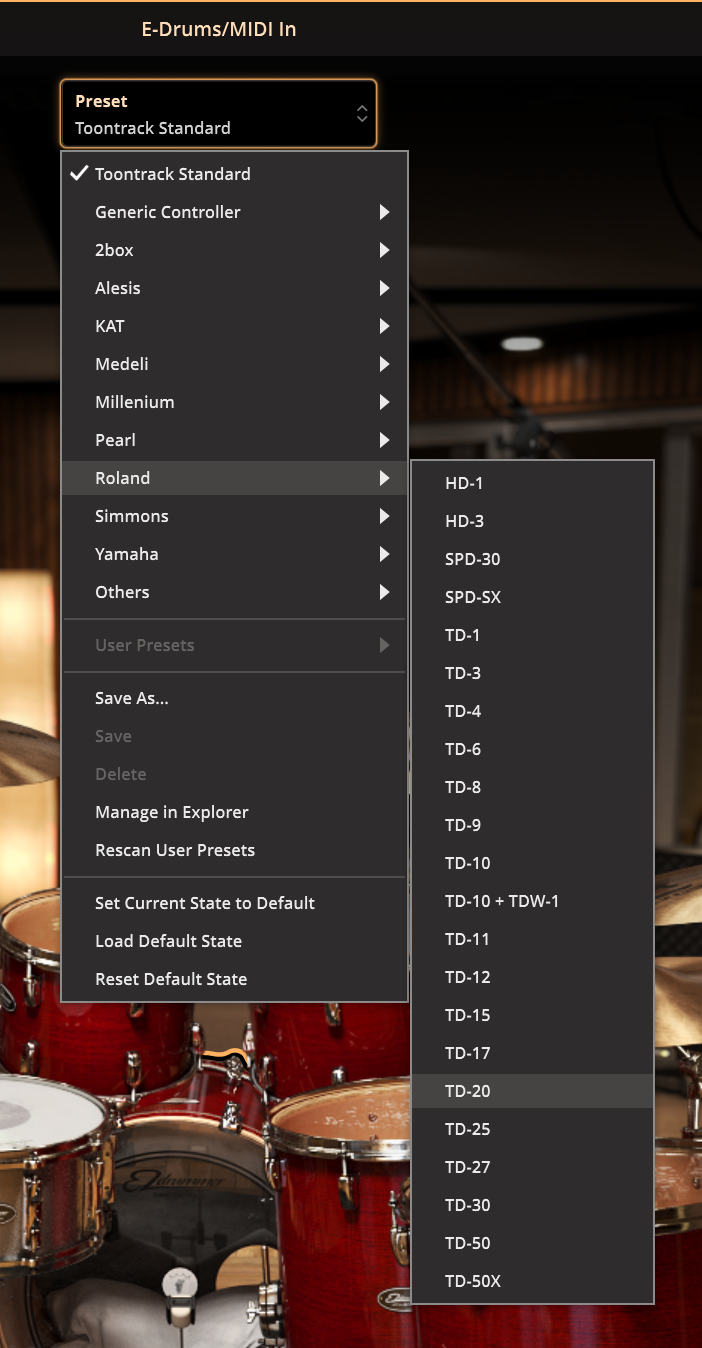
Task: Pick the Roland SPD-SX preset
Action: click(x=473, y=597)
